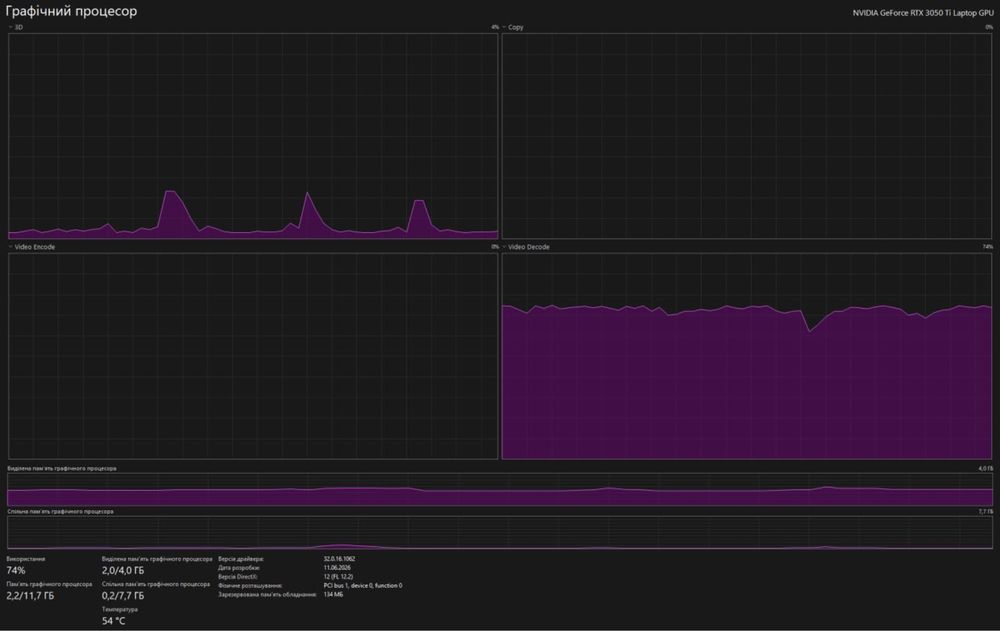Open the Copy engine selector dropdown
The height and width of the screenshot is (631, 1000).
513,27
